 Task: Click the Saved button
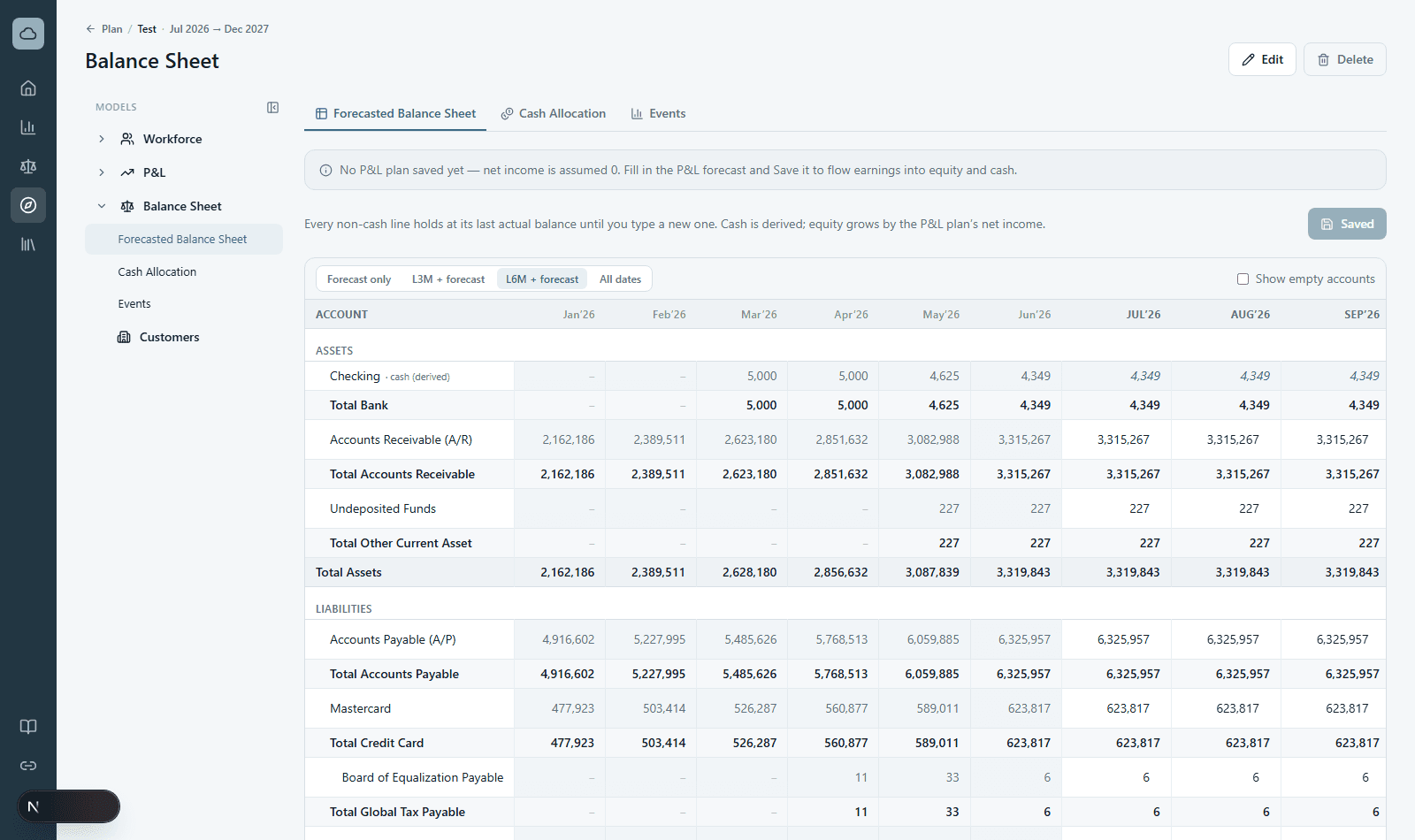click(1347, 224)
